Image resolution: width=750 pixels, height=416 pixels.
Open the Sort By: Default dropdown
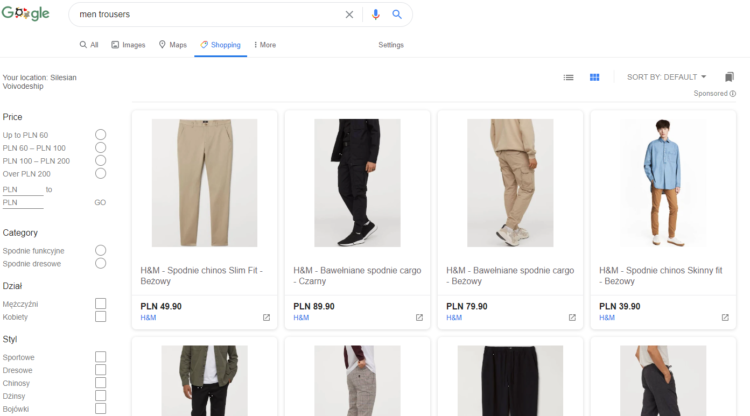click(666, 77)
